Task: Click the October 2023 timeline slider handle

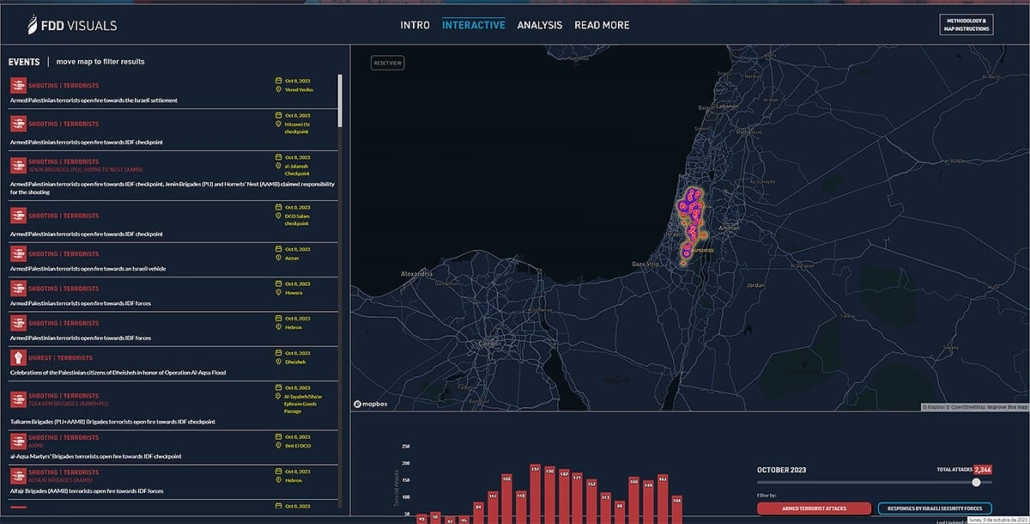Action: (x=976, y=482)
